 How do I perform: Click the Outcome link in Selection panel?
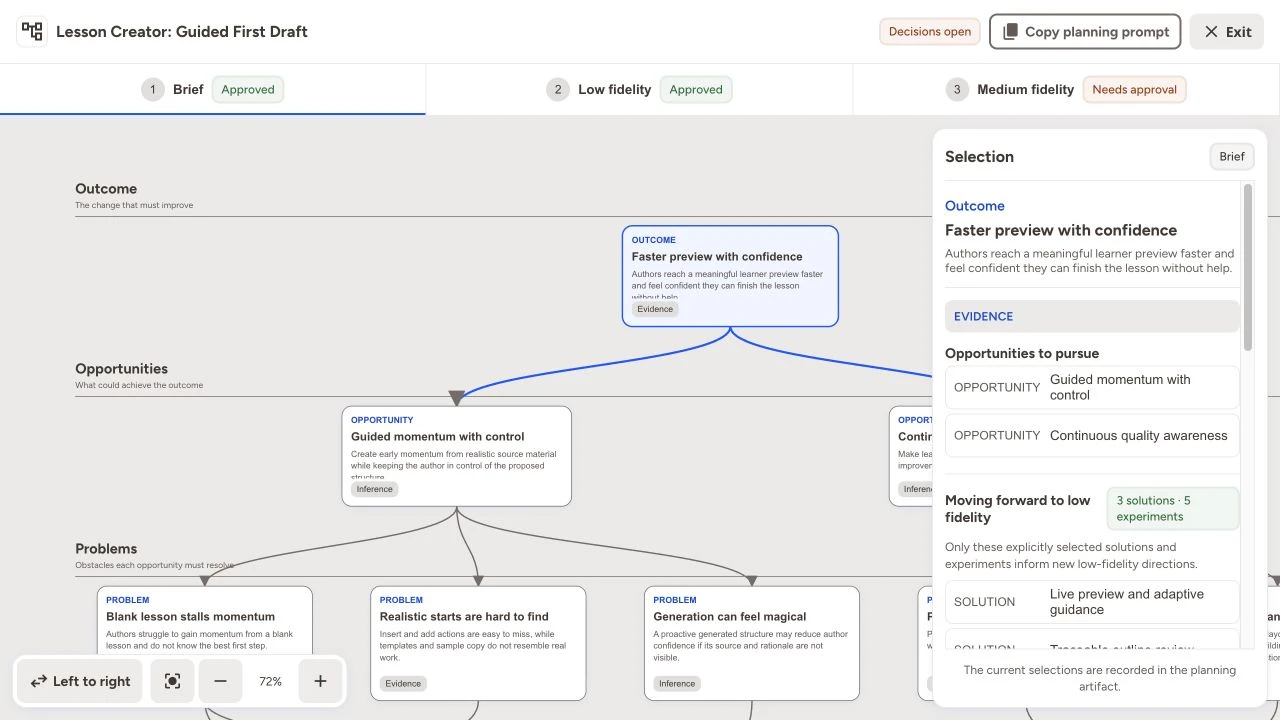pos(975,206)
